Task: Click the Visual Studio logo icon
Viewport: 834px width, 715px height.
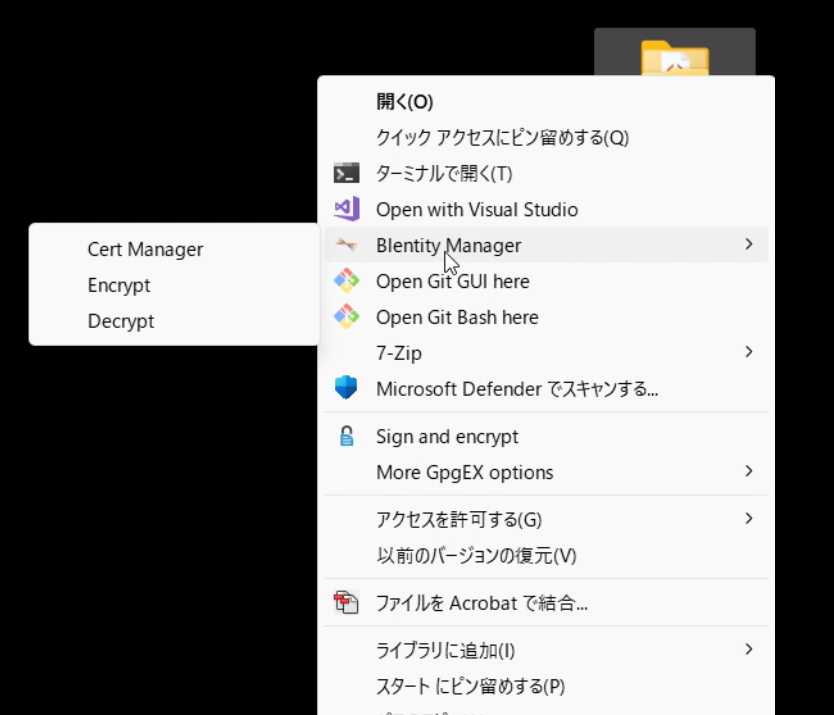Action: (346, 209)
